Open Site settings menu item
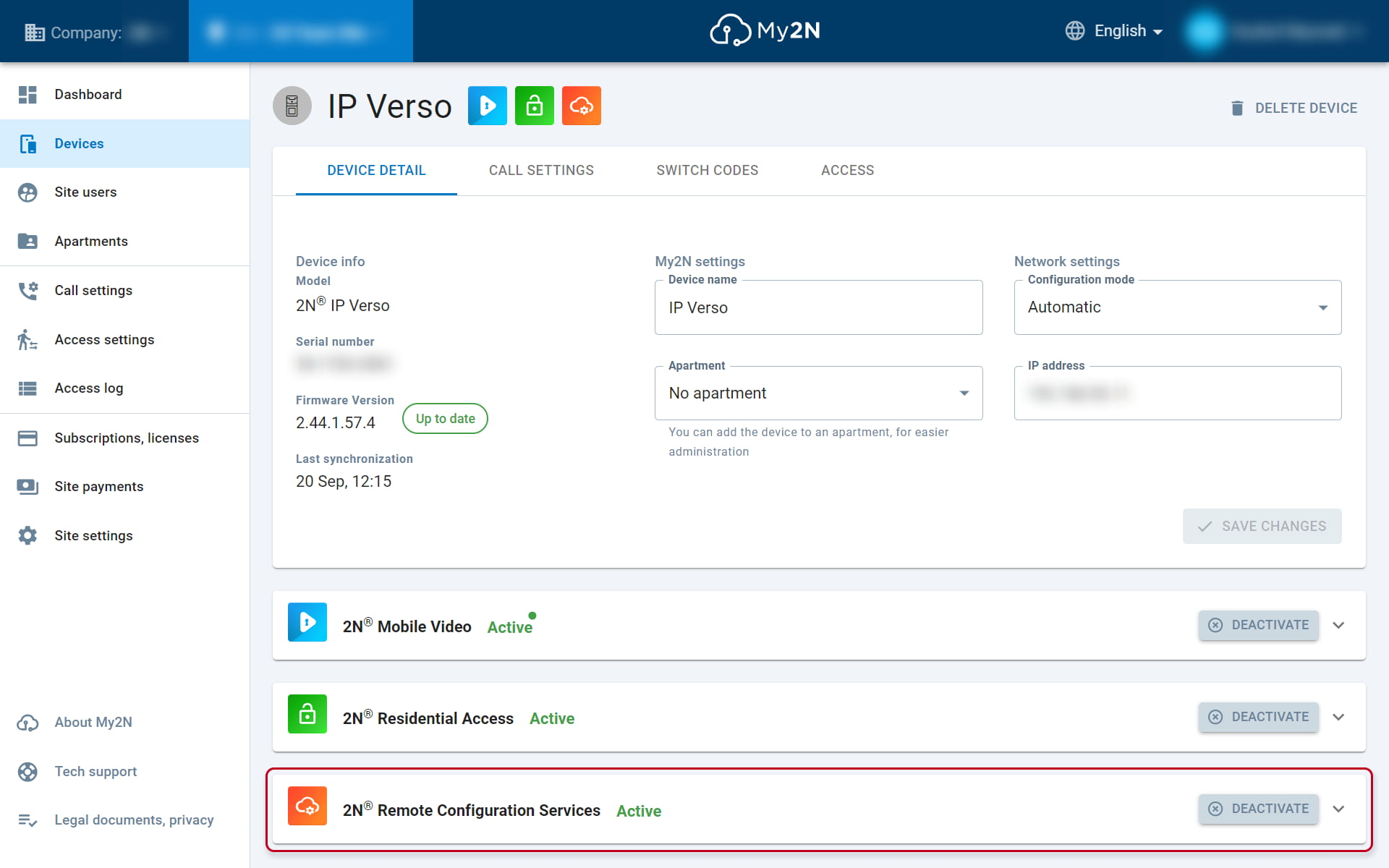Screen dimensions: 1389x868 pyautogui.click(x=124, y=535)
